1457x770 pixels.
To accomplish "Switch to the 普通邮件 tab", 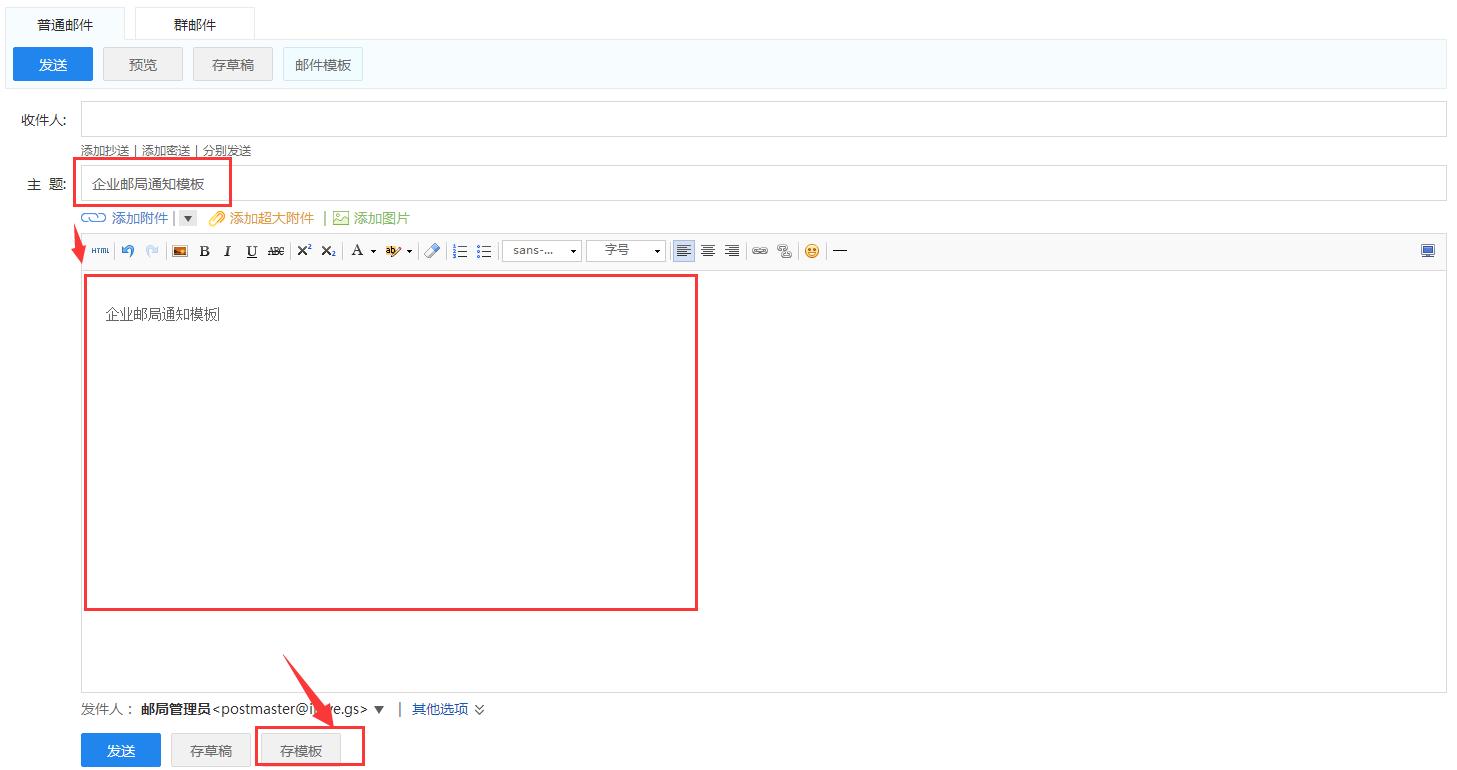I will 65,24.
